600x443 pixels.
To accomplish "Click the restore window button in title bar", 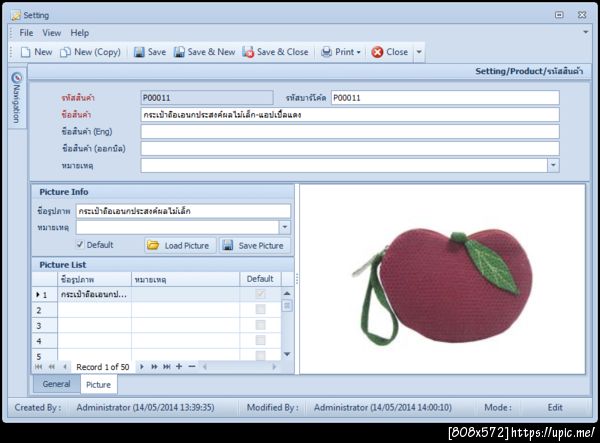I will 559,15.
